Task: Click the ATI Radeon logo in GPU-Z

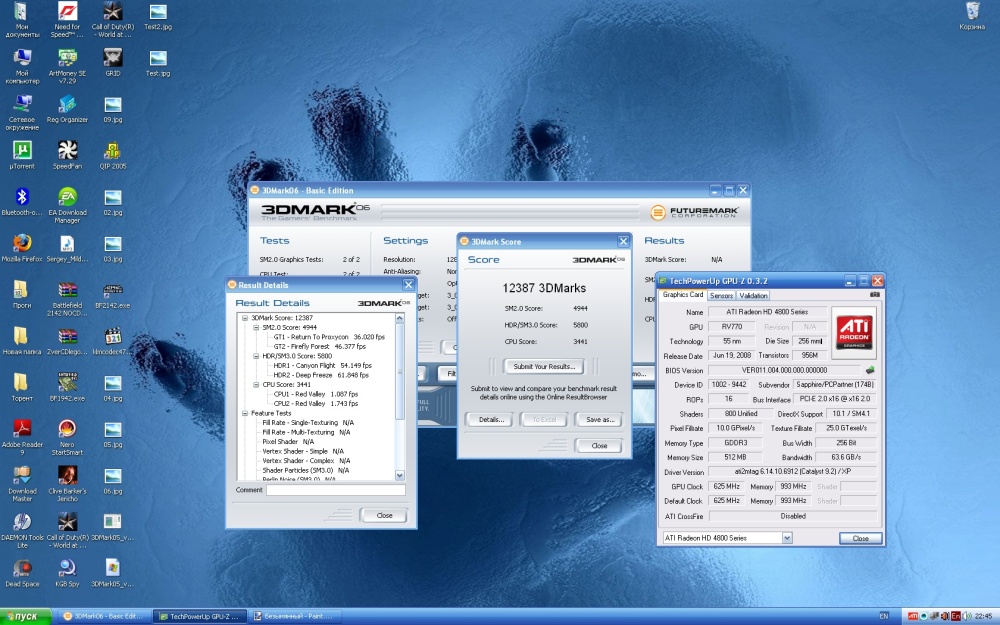Action: (x=854, y=332)
